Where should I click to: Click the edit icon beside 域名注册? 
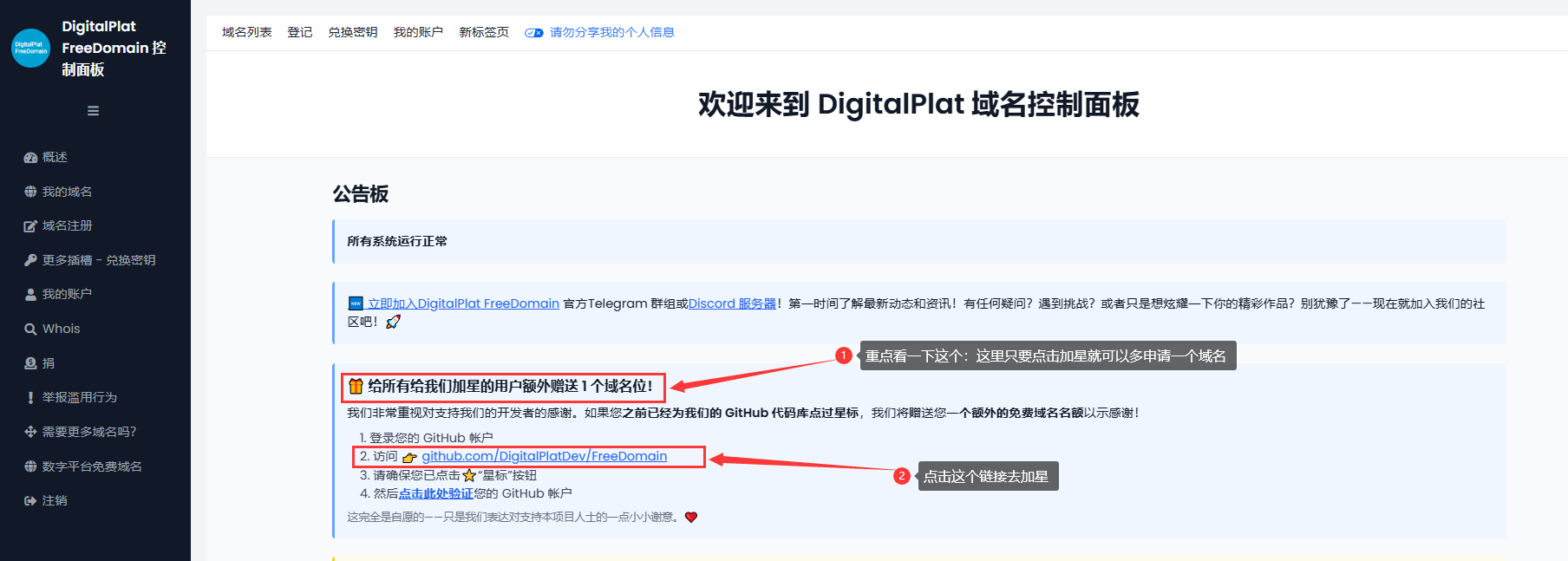tap(30, 226)
